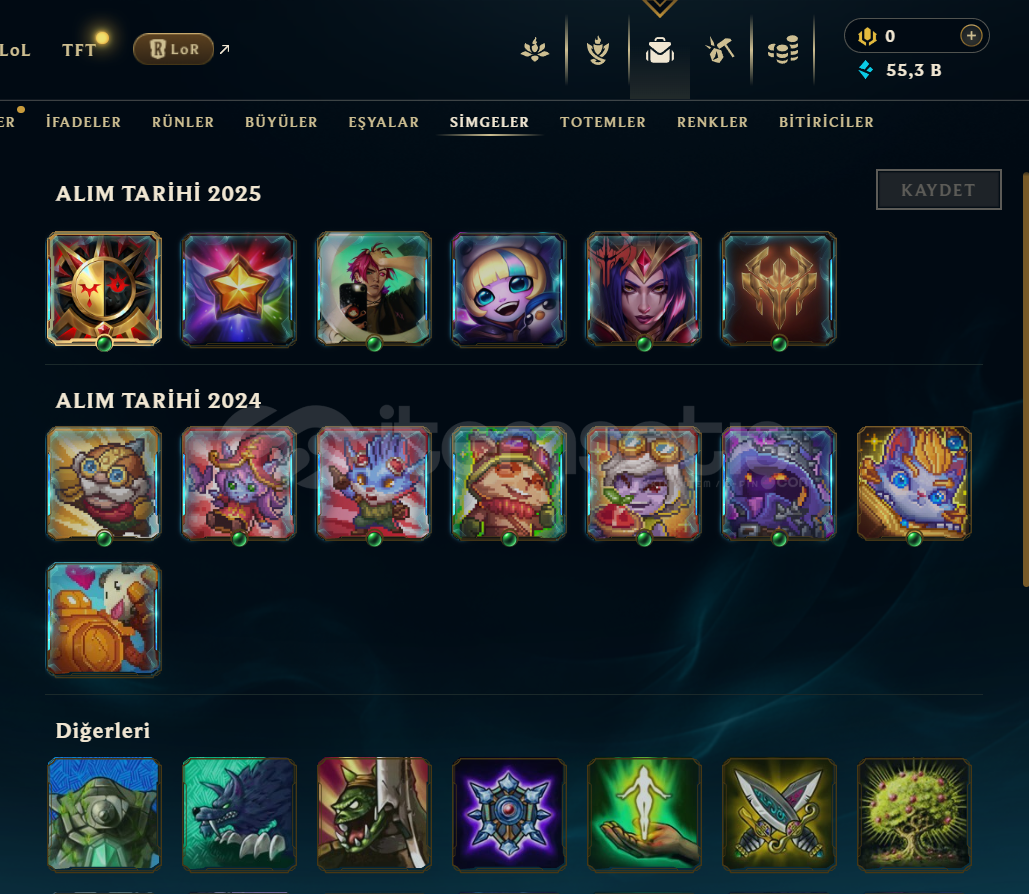Add RP with the plus icon
Screen dimensions: 1029x894
pos(971,35)
